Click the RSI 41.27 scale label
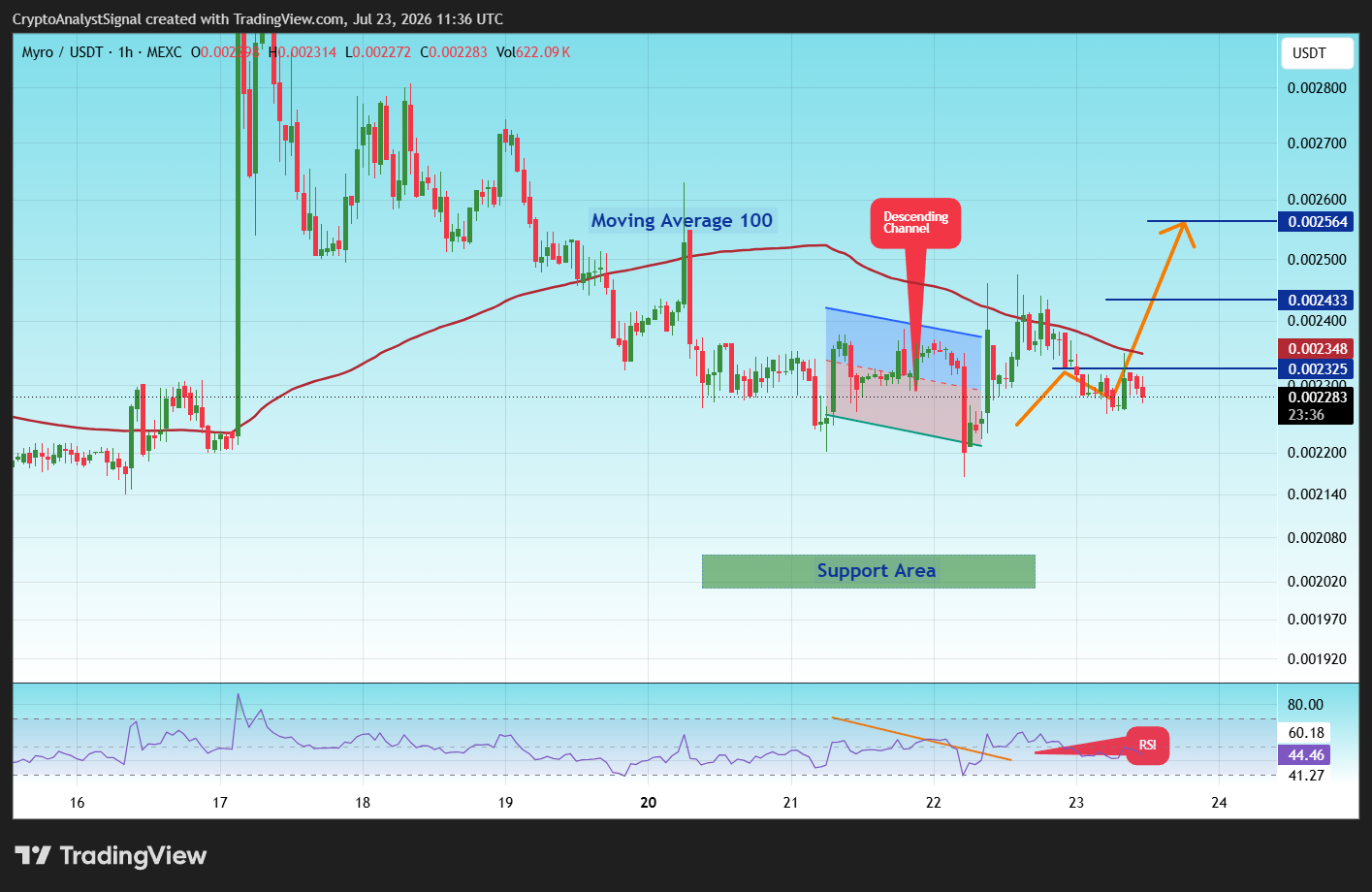This screenshot has width=1372, height=892. pos(1306,776)
